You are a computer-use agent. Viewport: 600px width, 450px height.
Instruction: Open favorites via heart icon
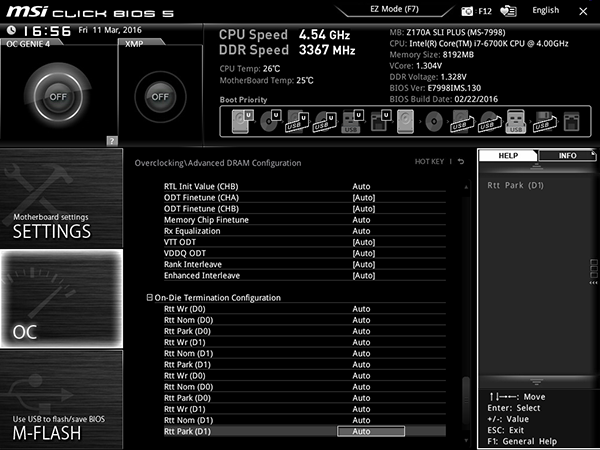click(x=508, y=11)
